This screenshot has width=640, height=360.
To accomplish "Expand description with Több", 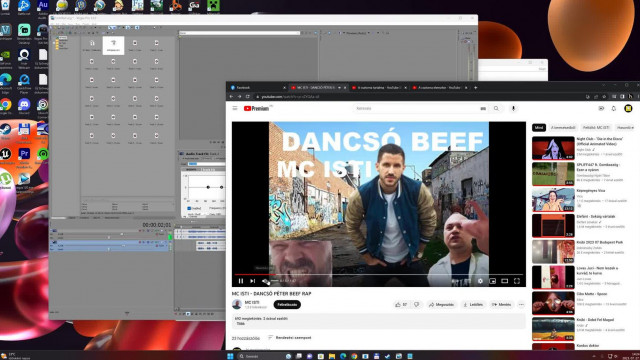I will 240,323.
